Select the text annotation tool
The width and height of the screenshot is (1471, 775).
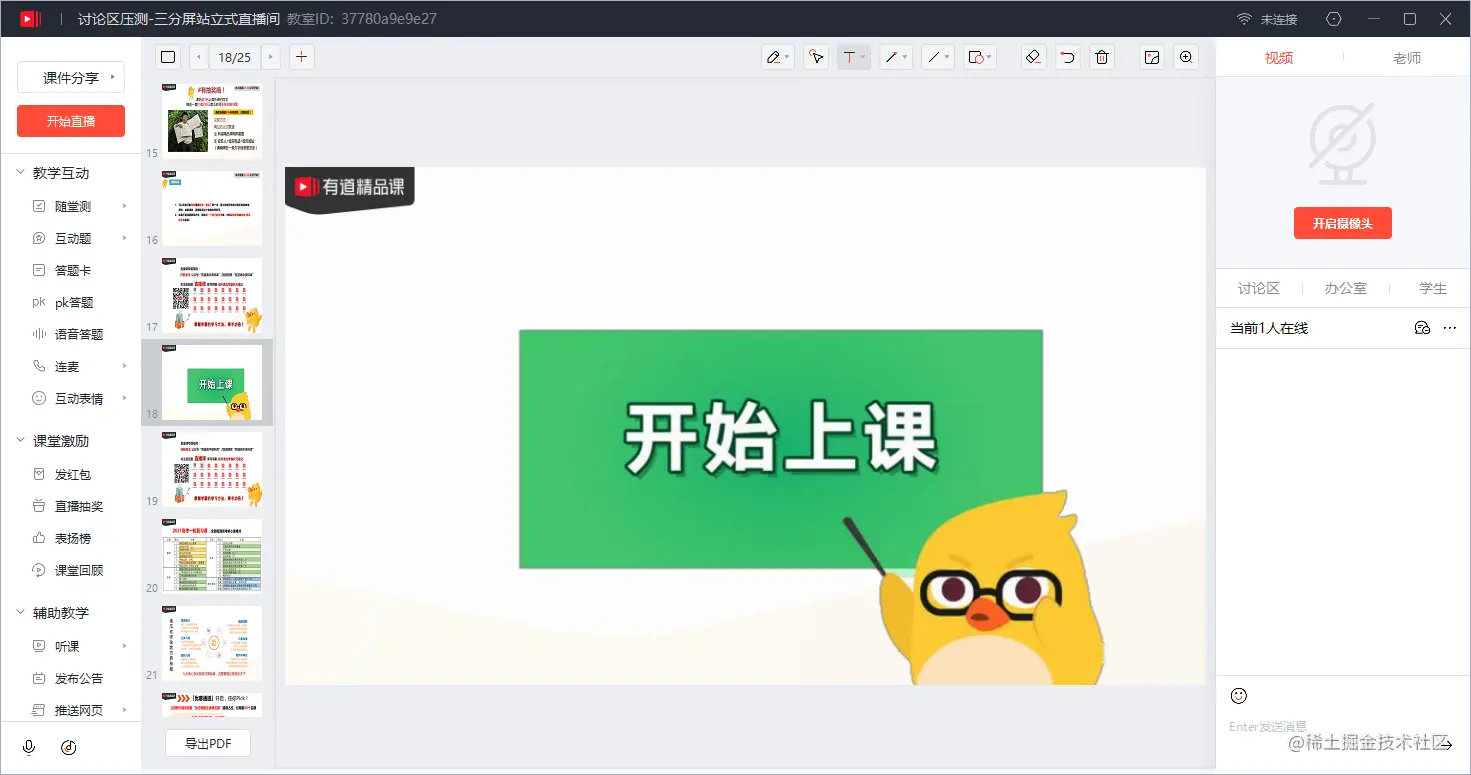pos(849,57)
